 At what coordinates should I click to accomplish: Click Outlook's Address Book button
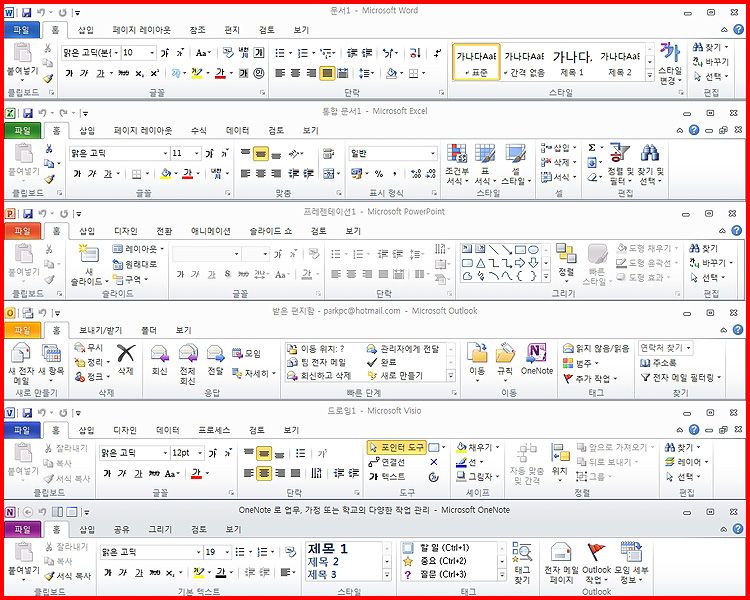coord(659,363)
